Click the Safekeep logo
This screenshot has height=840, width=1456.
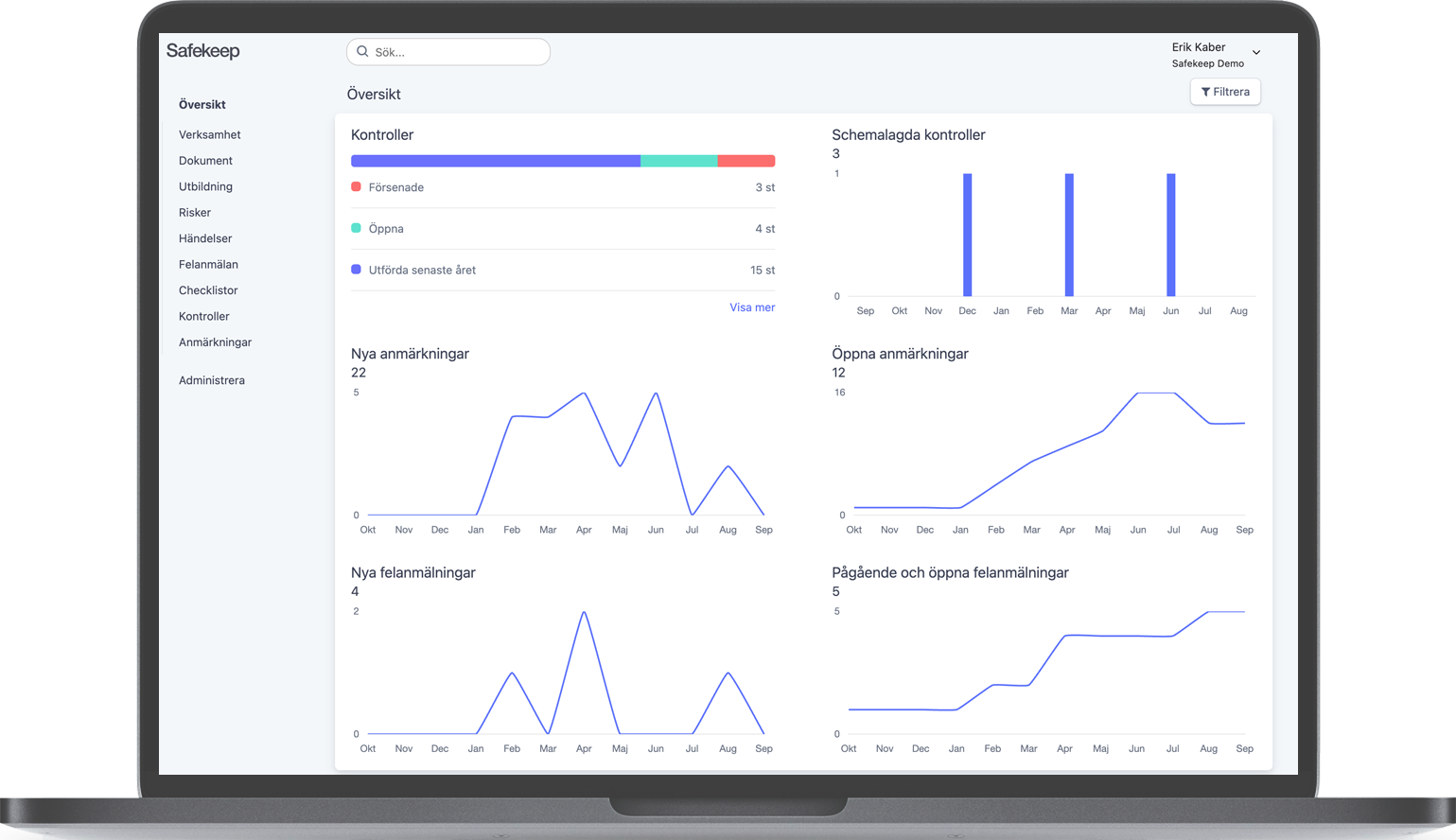click(203, 51)
